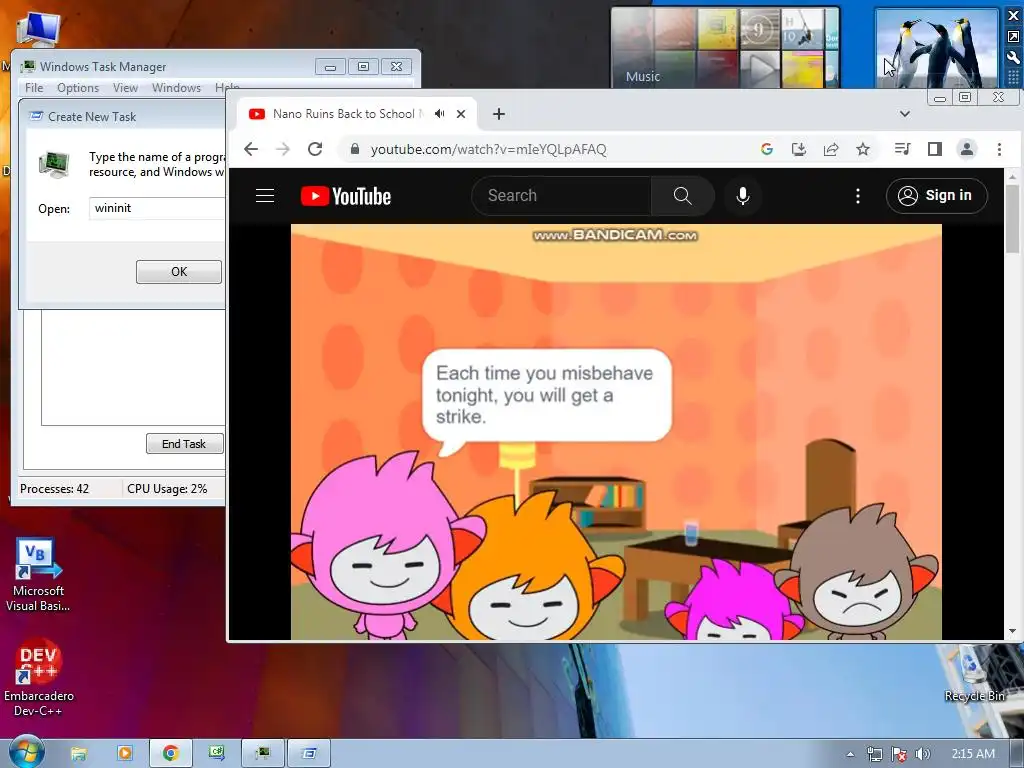Click the YouTube page vertical scrollbar thumb

coord(1012,218)
